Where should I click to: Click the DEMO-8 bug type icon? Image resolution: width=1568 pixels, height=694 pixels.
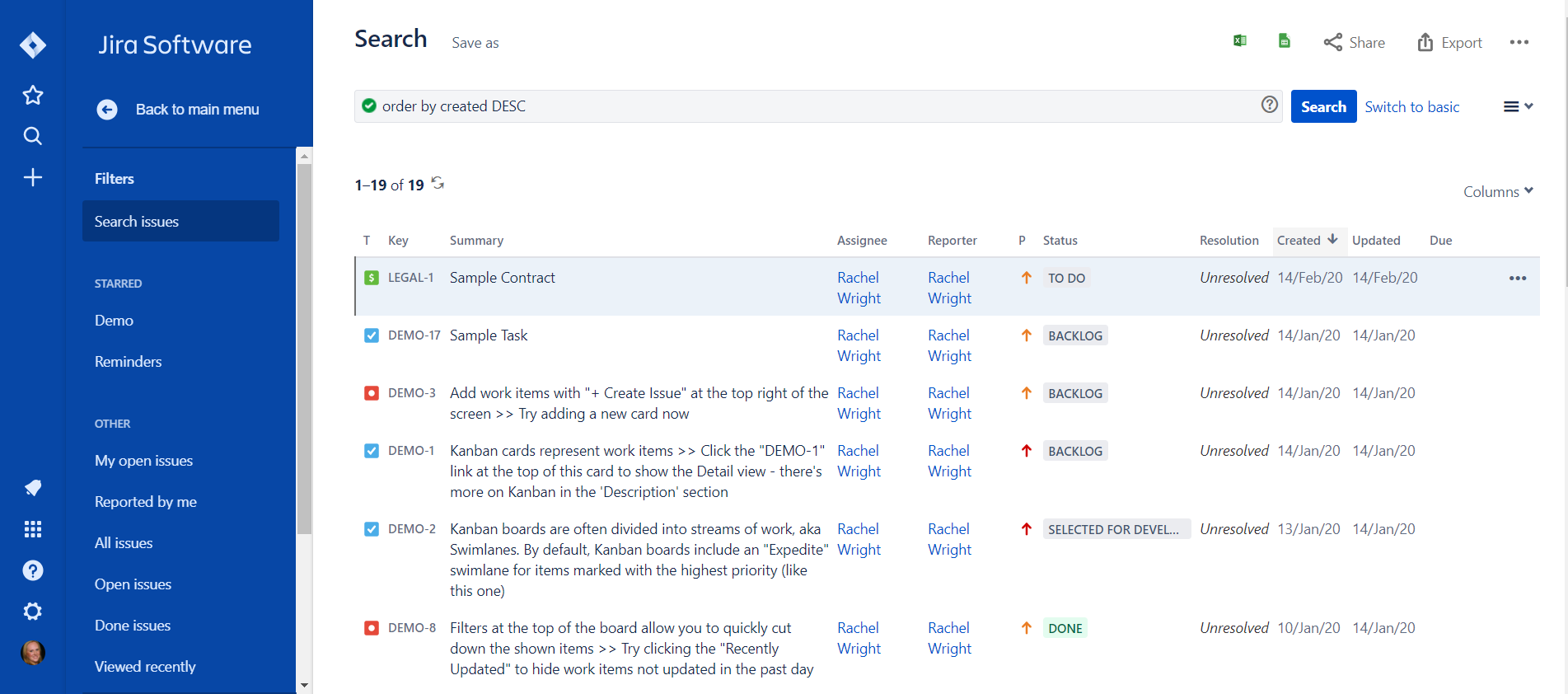[372, 628]
